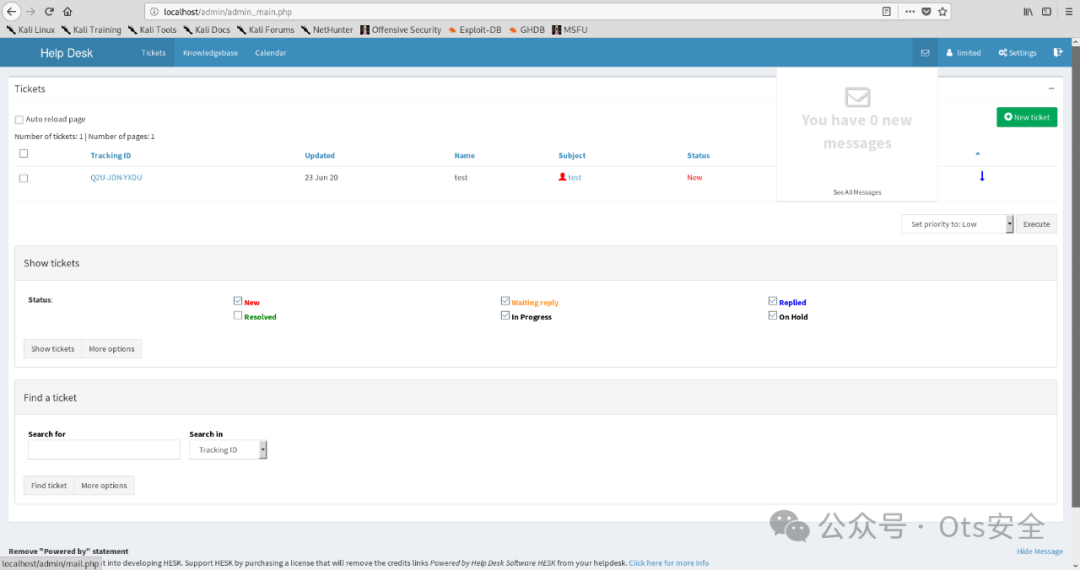Open Click here for more info link
1080x570 pixels.
pyautogui.click(x=668, y=563)
